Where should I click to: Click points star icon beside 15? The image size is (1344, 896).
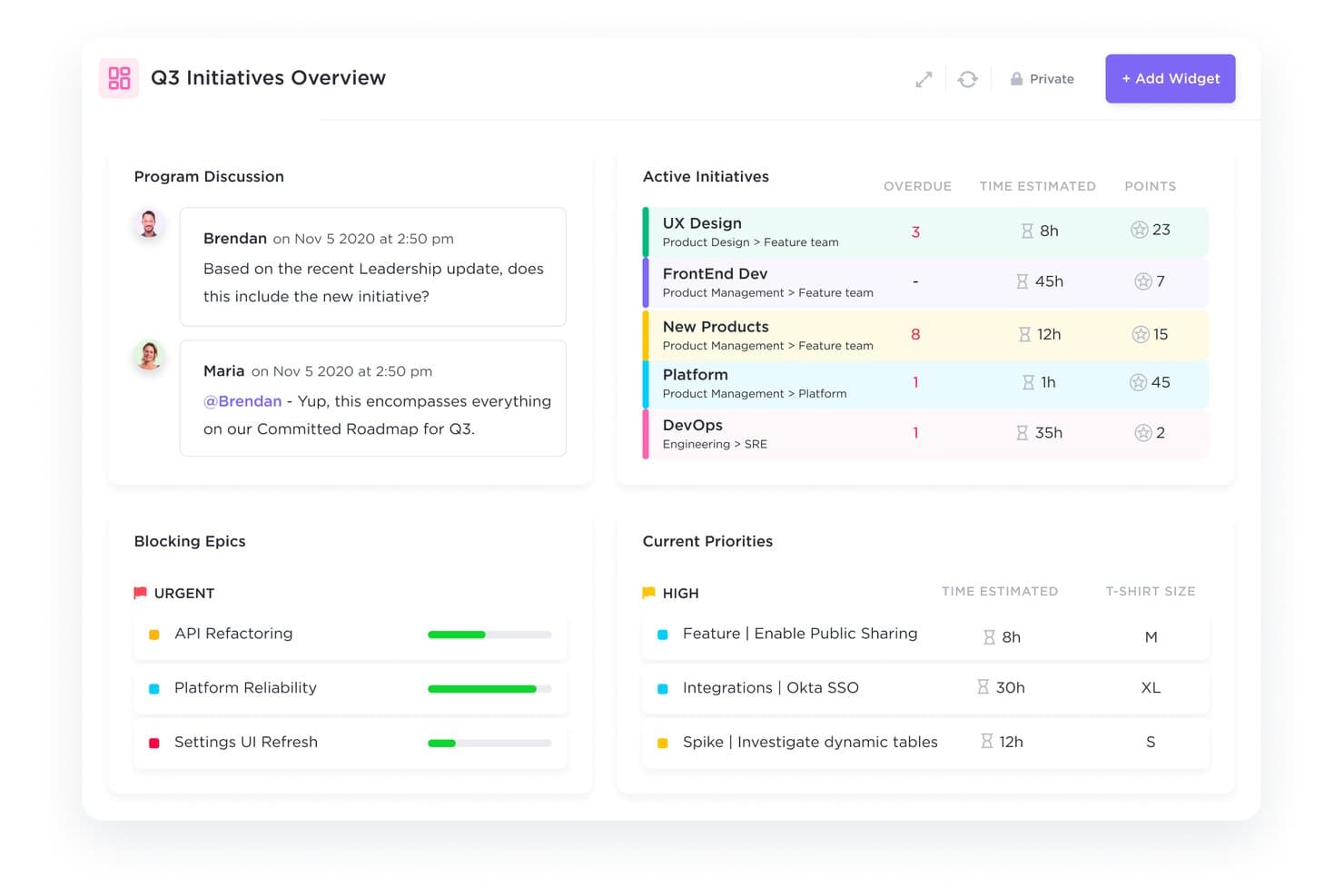click(1141, 334)
